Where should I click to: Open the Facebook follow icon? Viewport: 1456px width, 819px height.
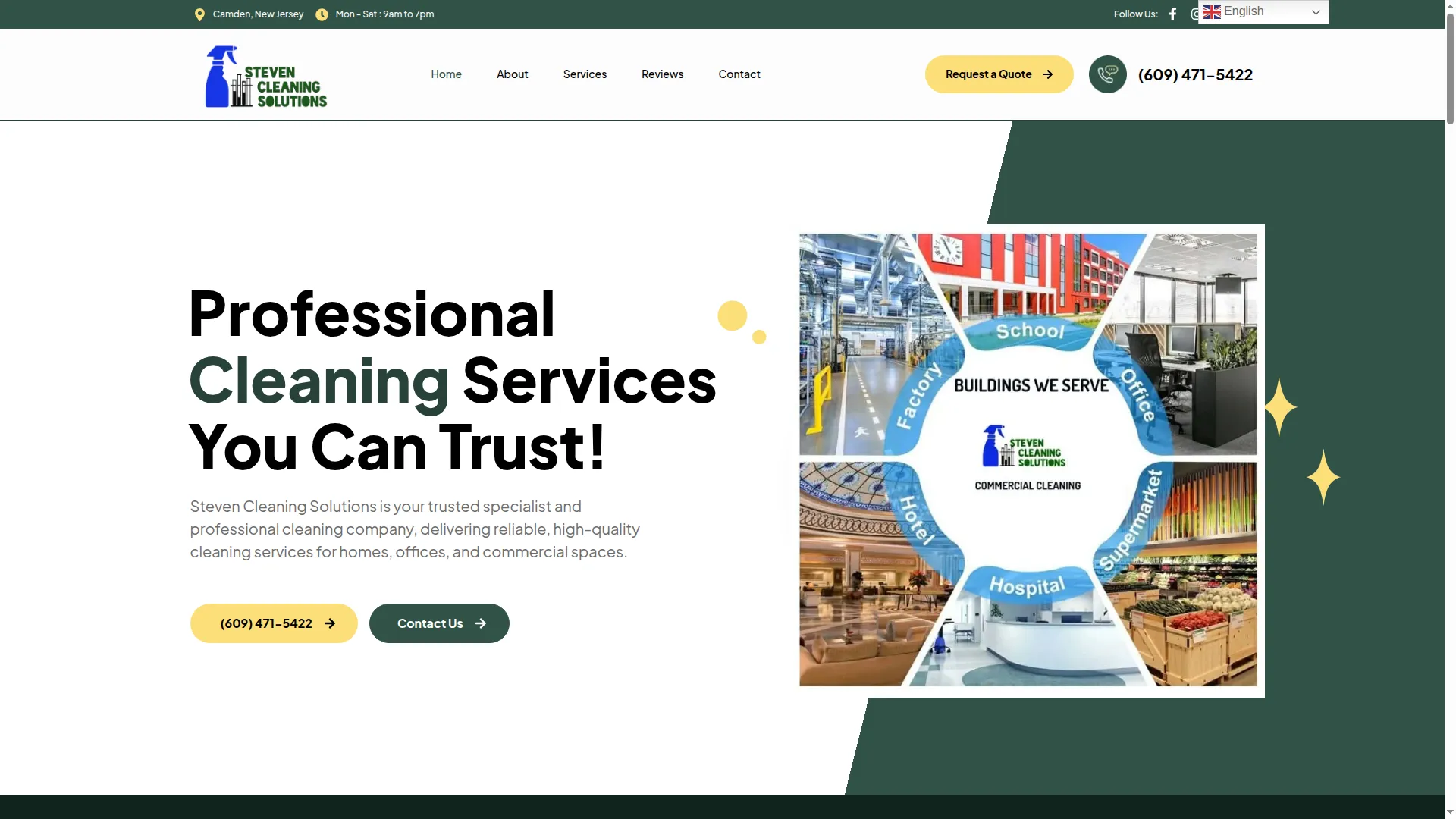pos(1172,14)
